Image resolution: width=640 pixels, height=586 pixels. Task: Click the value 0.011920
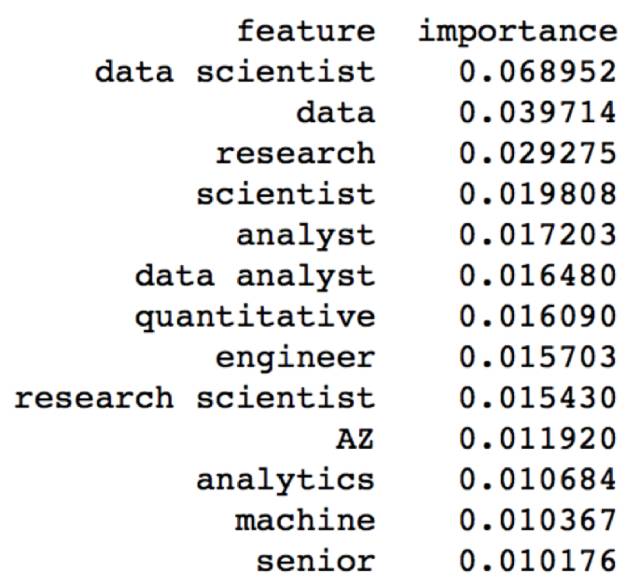[x=538, y=440]
